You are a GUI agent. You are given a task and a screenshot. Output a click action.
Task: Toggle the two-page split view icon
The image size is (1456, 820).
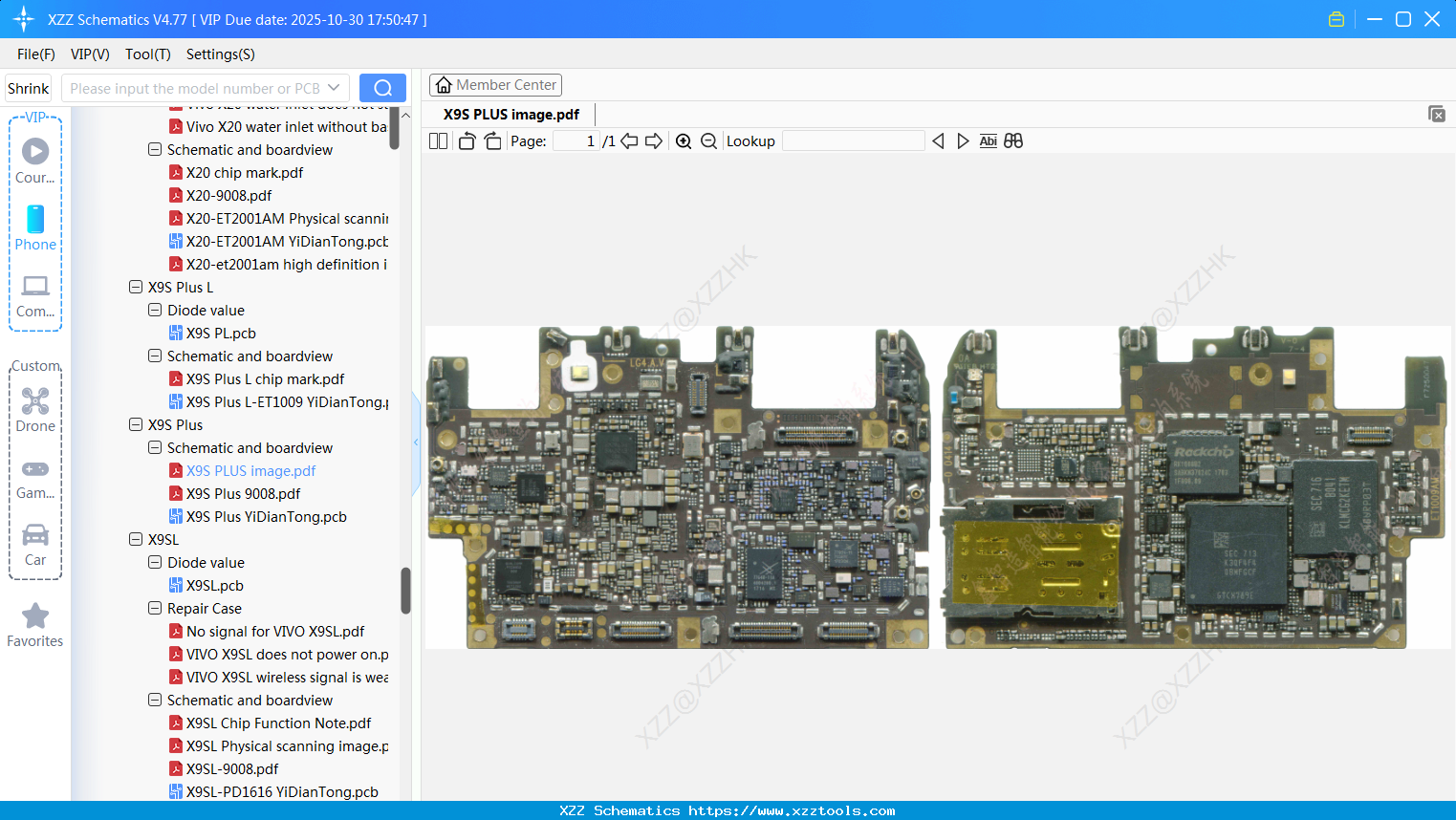438,141
